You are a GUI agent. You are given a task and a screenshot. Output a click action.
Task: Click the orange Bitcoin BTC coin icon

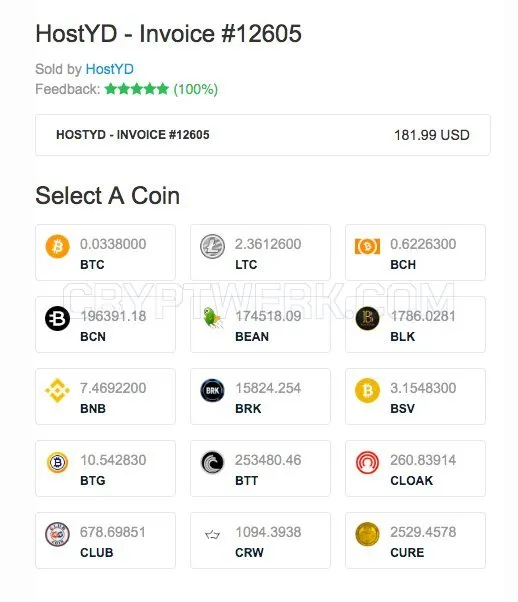pyautogui.click(x=58, y=246)
